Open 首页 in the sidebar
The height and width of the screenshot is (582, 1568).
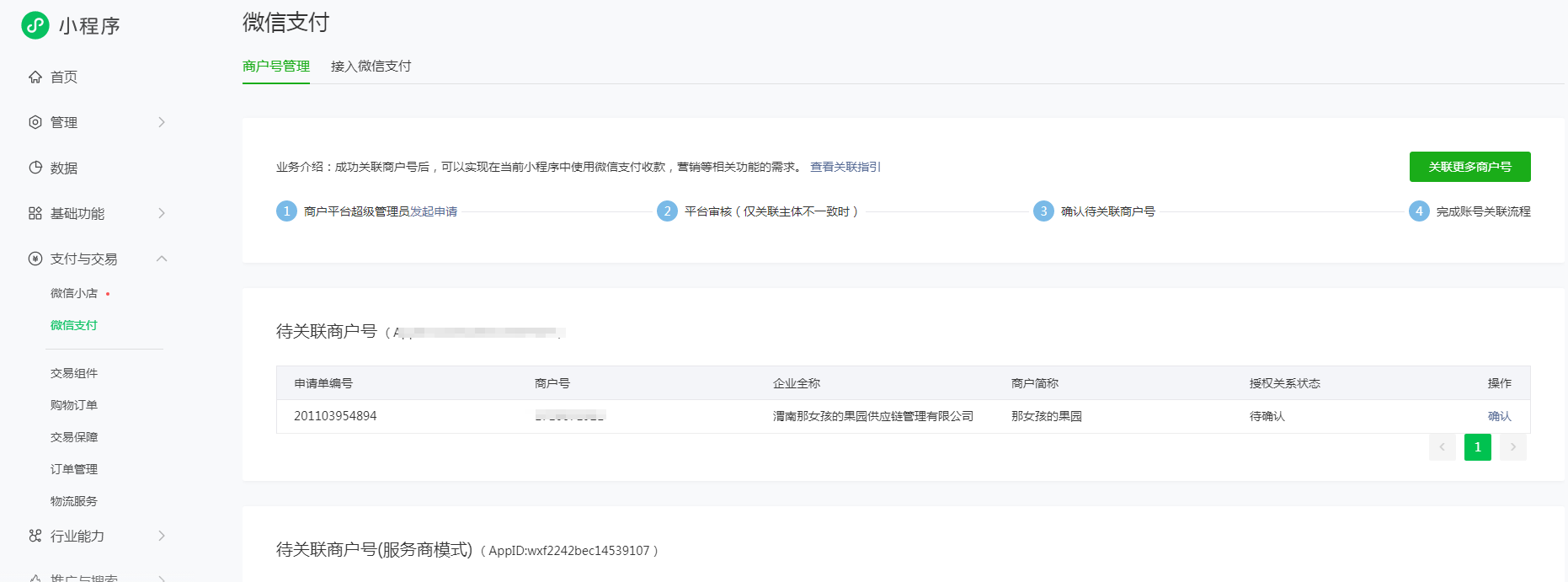[64, 77]
